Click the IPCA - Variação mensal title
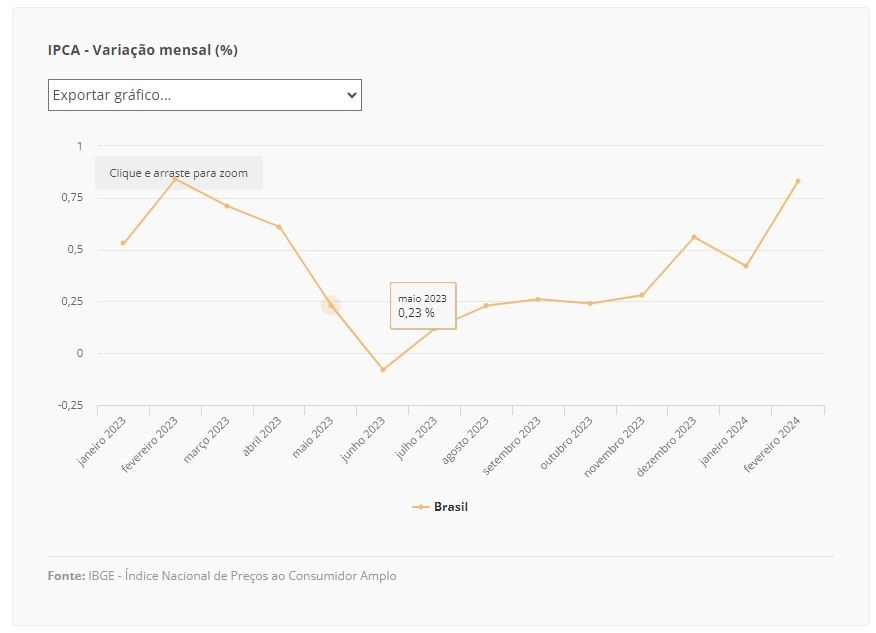 pyautogui.click(x=143, y=50)
